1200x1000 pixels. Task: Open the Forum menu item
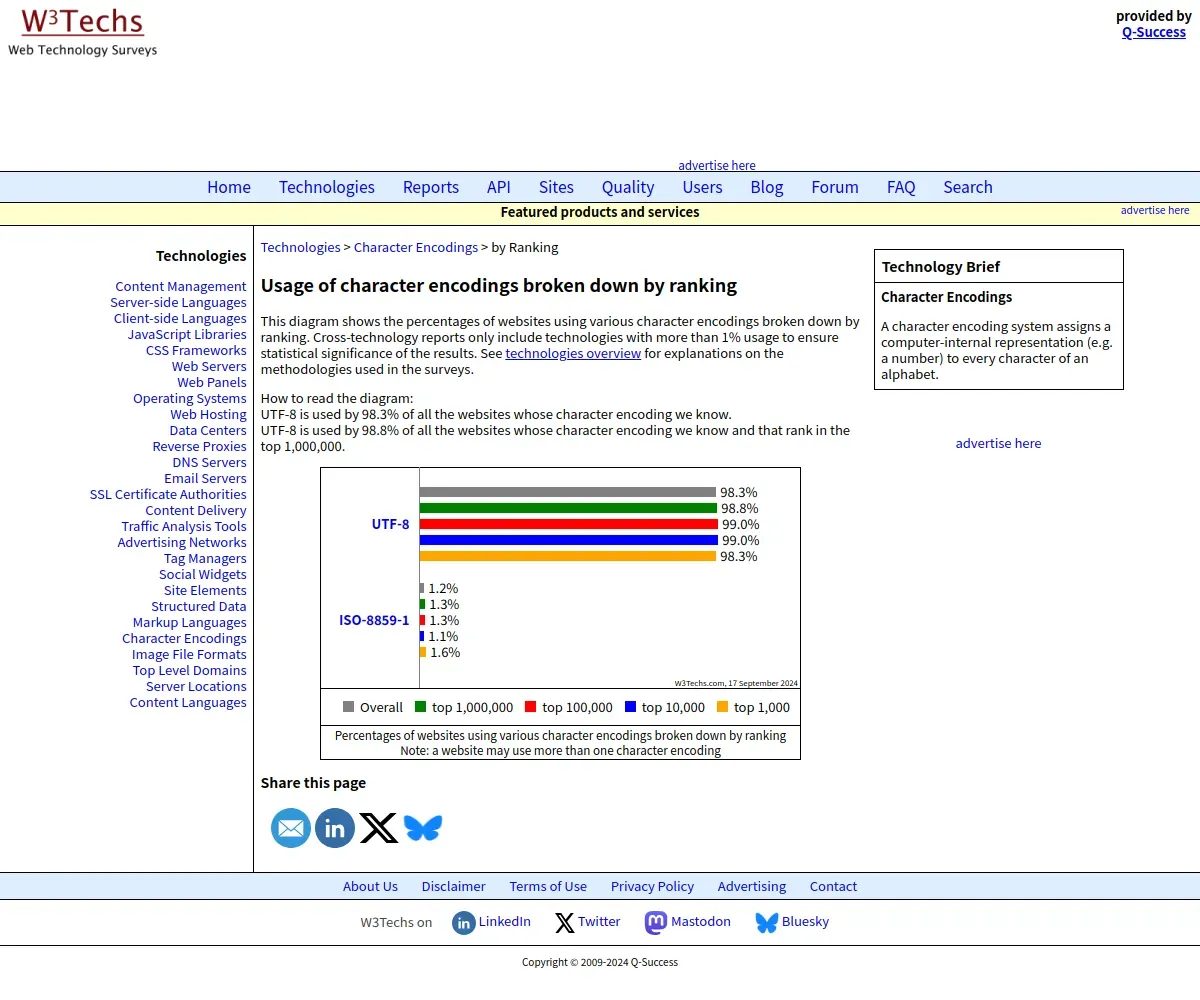point(835,187)
